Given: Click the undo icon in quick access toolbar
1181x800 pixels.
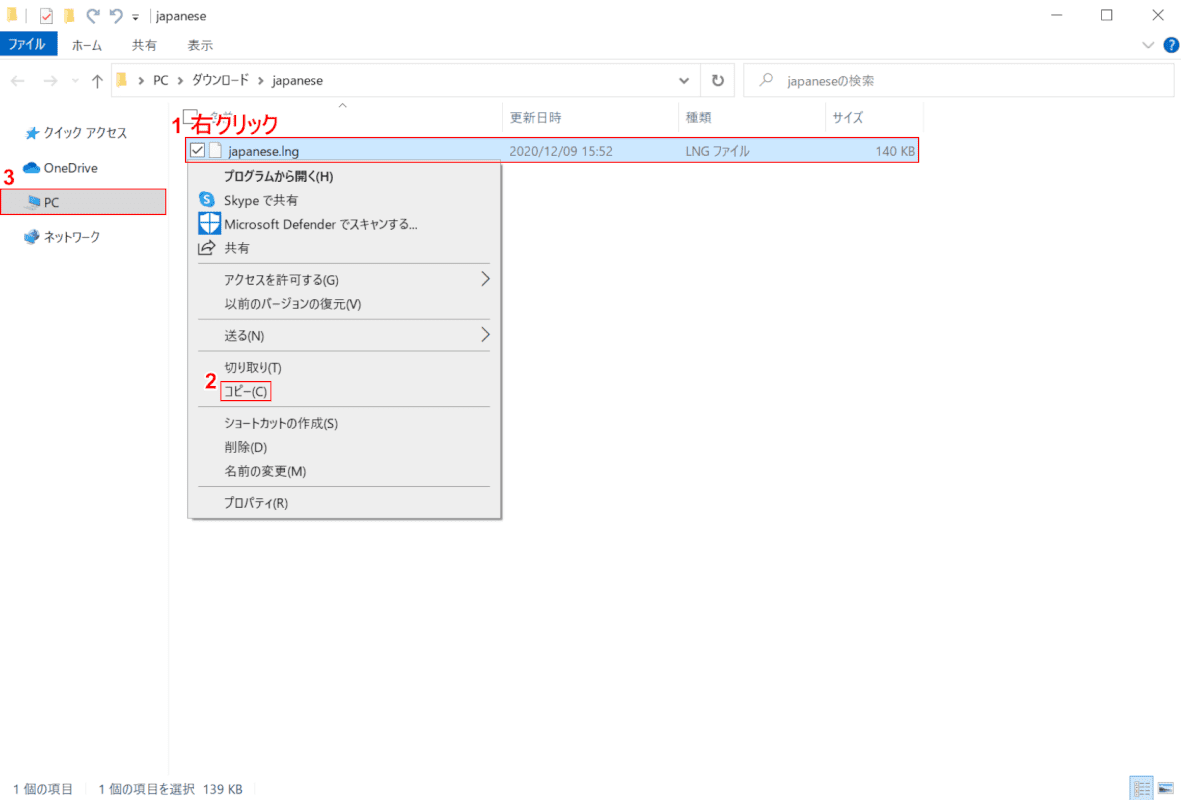Looking at the screenshot, I should [115, 16].
